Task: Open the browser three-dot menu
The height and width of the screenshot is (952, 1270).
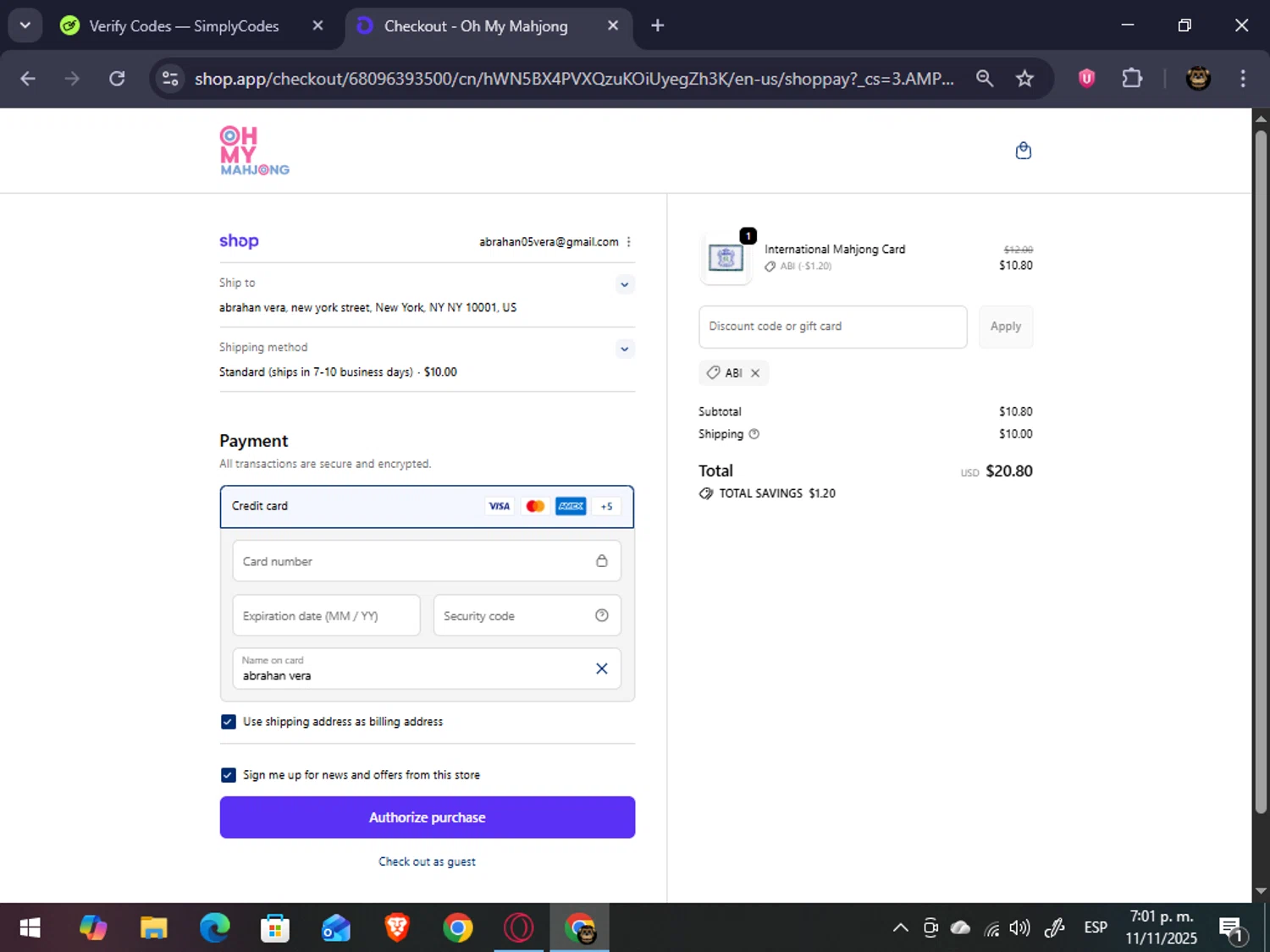Action: [x=1243, y=79]
